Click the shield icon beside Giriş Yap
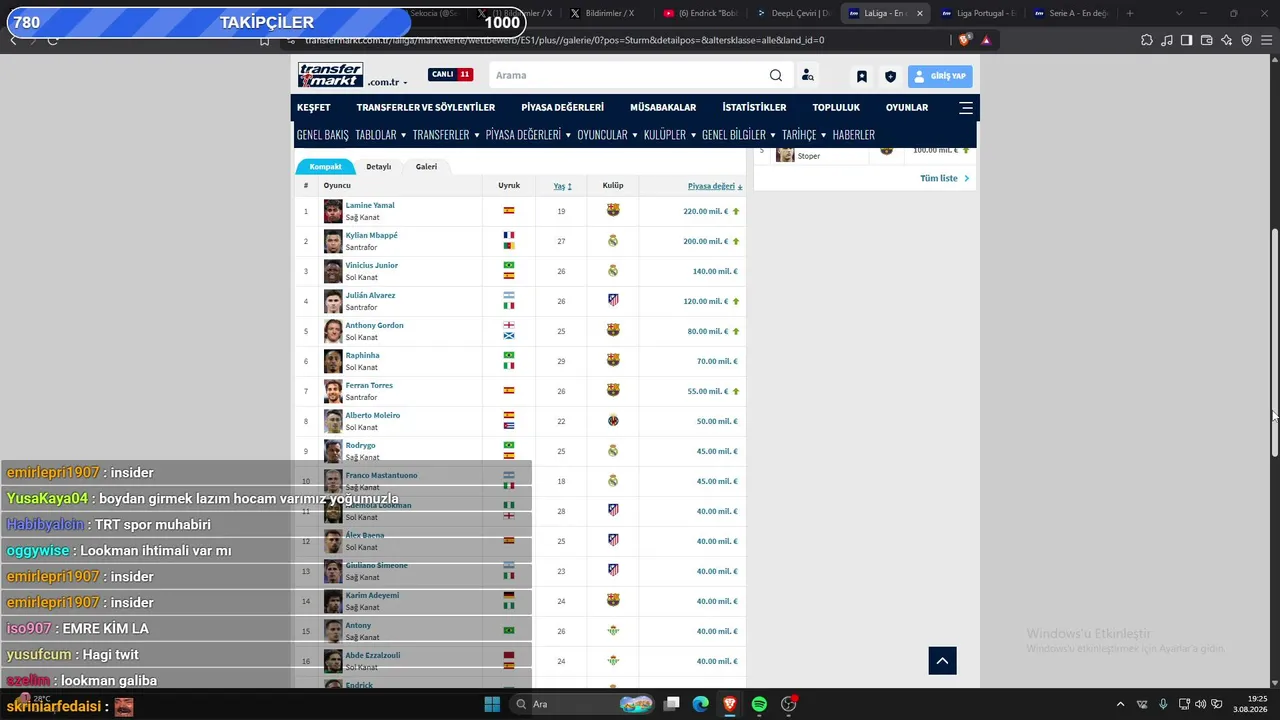The height and width of the screenshot is (720, 1280). pyautogui.click(x=890, y=76)
